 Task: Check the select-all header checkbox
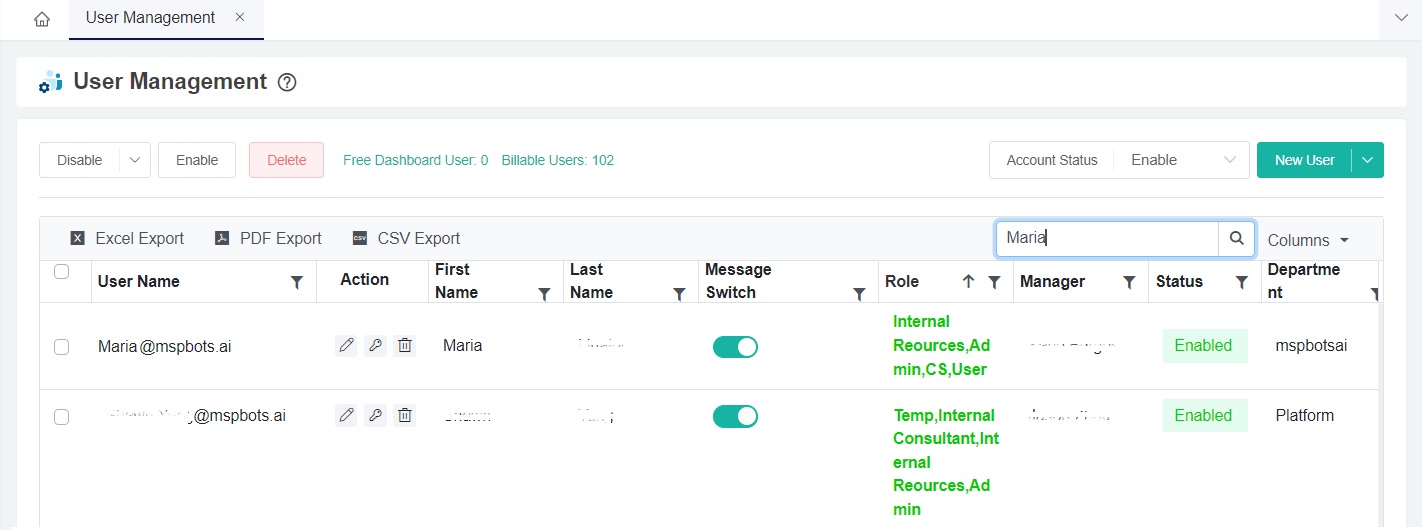tap(61, 271)
